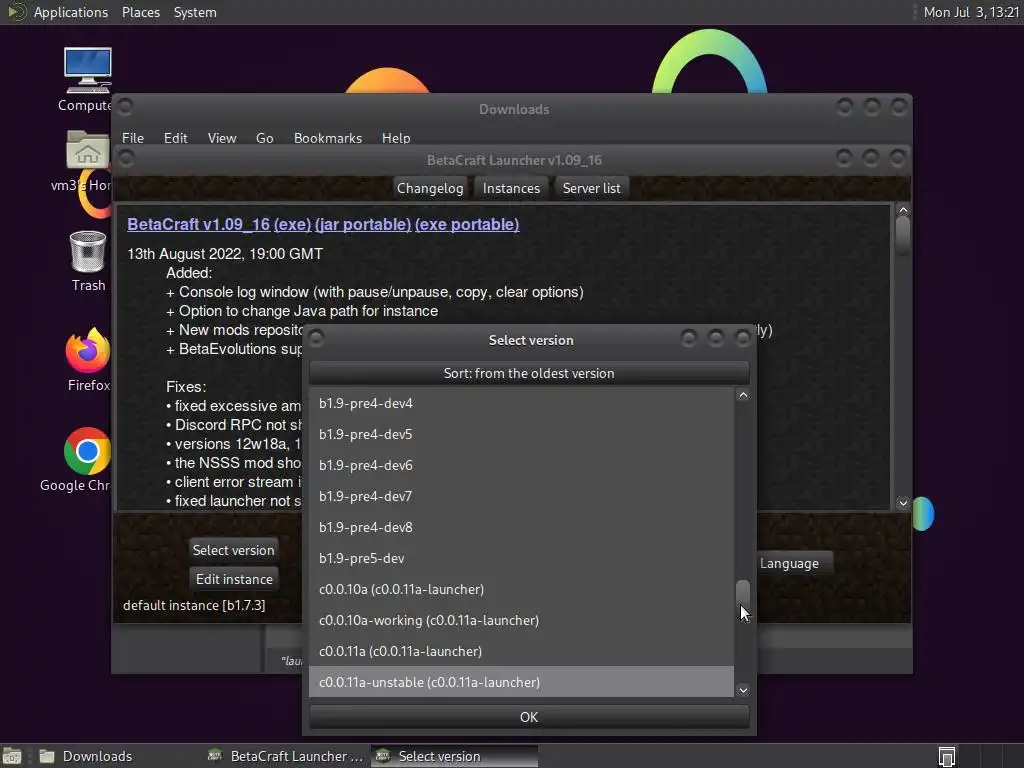Image resolution: width=1024 pixels, height=768 pixels.
Task: Open the BetaCraft v1.09_16 link
Action: [199, 224]
